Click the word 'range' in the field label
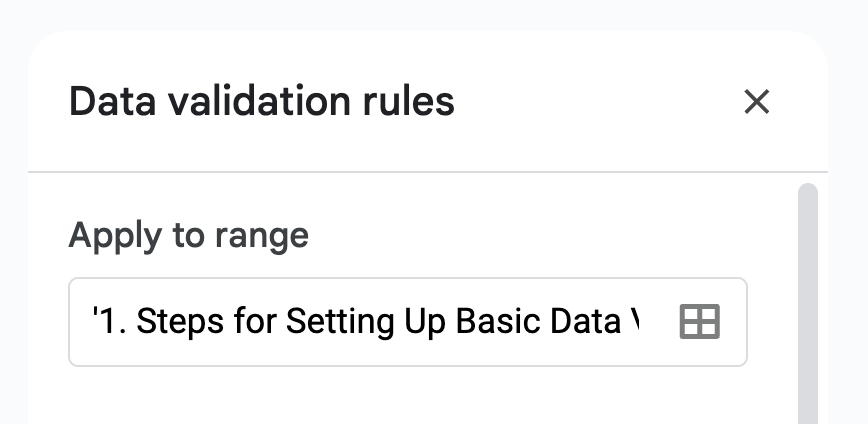 (x=262, y=236)
